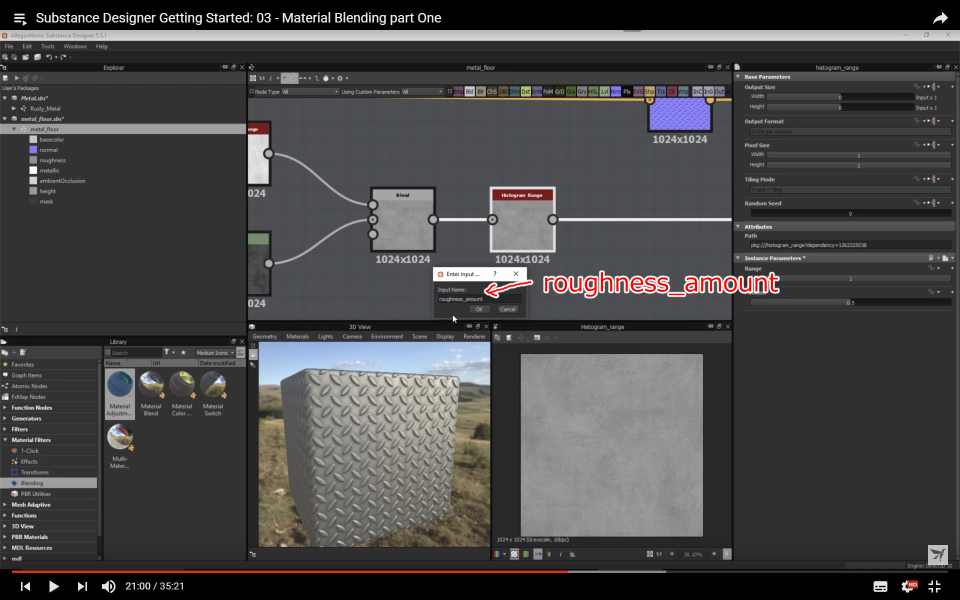Click the graph view gear settings icon
Viewport: 960px width, 600px height.
tap(340, 78)
